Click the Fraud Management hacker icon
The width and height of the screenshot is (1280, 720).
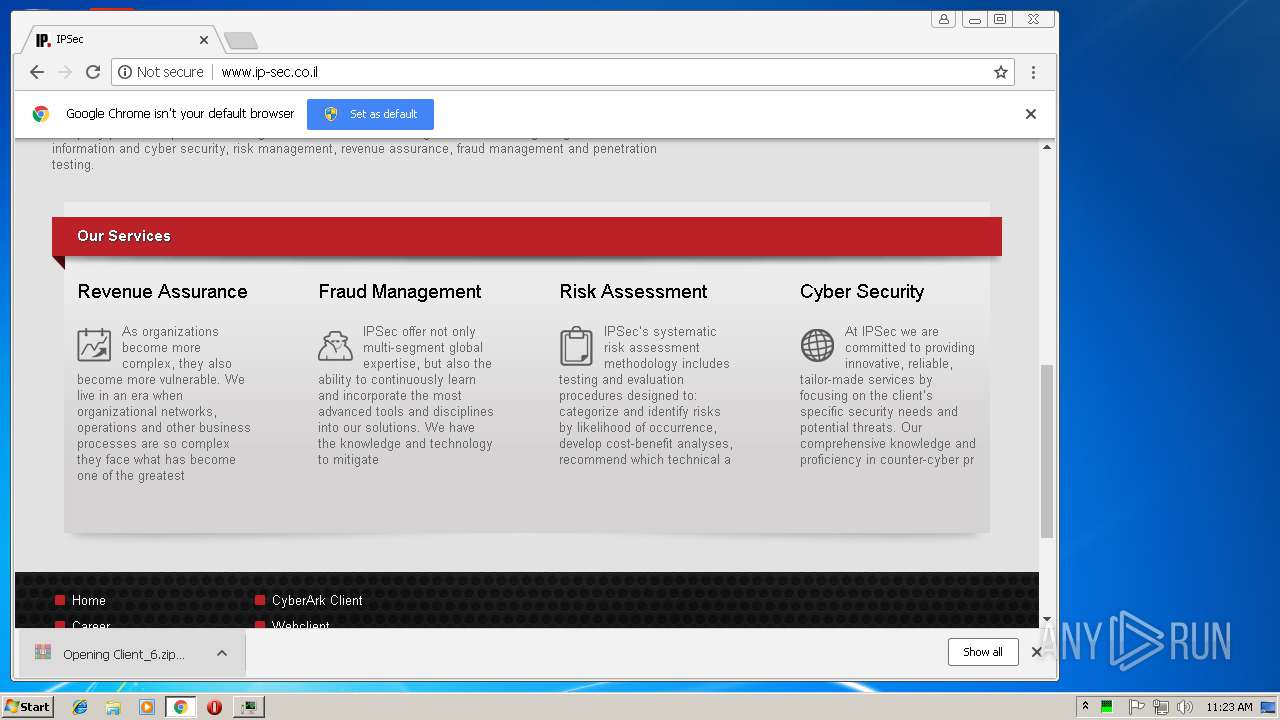point(335,345)
